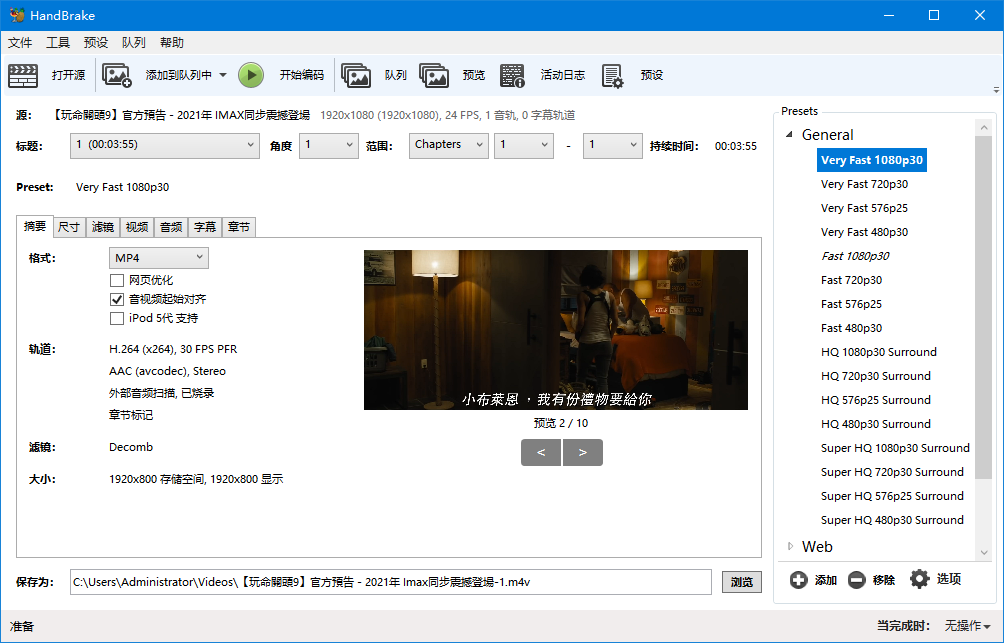Click the Add to Queue picture icon
Viewport: 1004px width, 643px height.
click(x=117, y=76)
